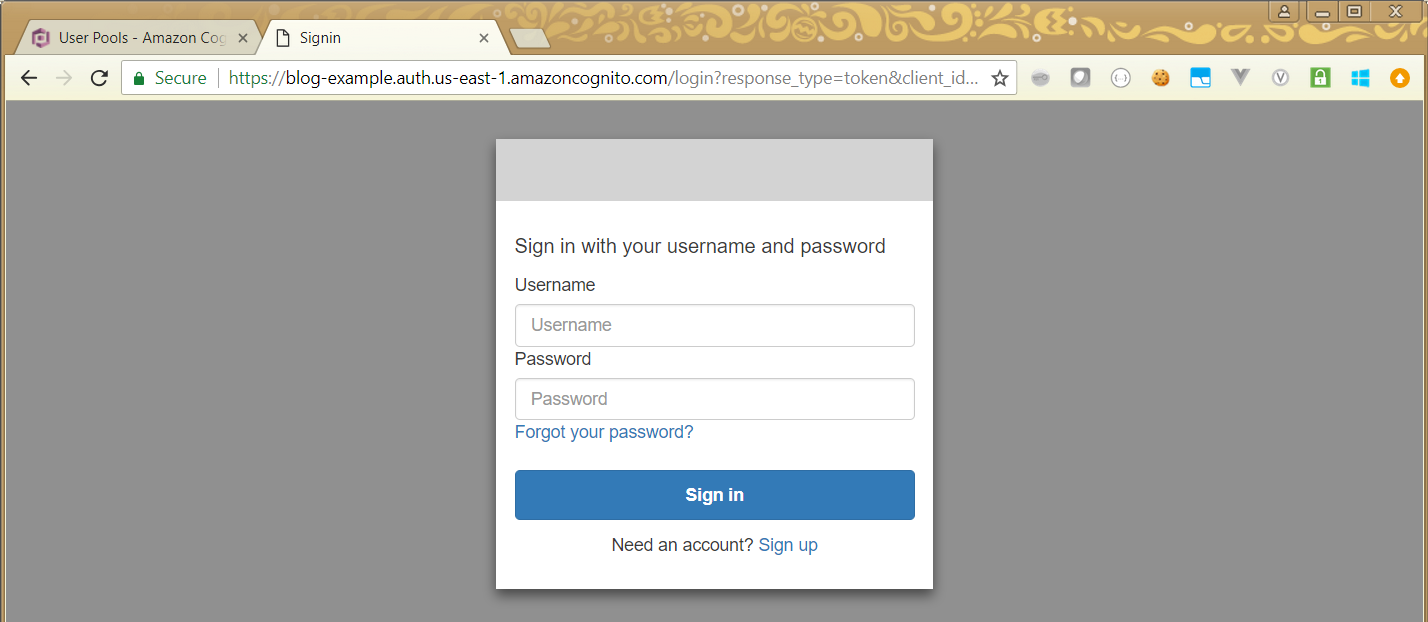Click the browser back arrow
The image size is (1428, 622).
point(28,78)
